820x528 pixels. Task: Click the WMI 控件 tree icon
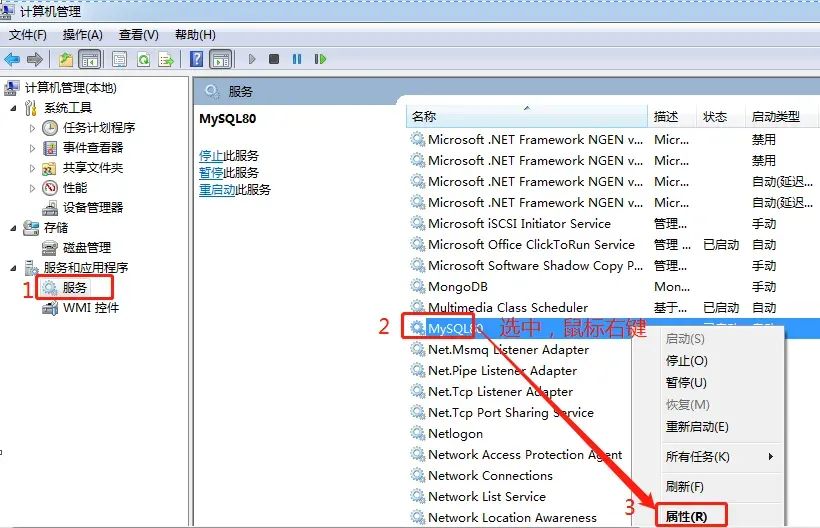click(x=50, y=308)
